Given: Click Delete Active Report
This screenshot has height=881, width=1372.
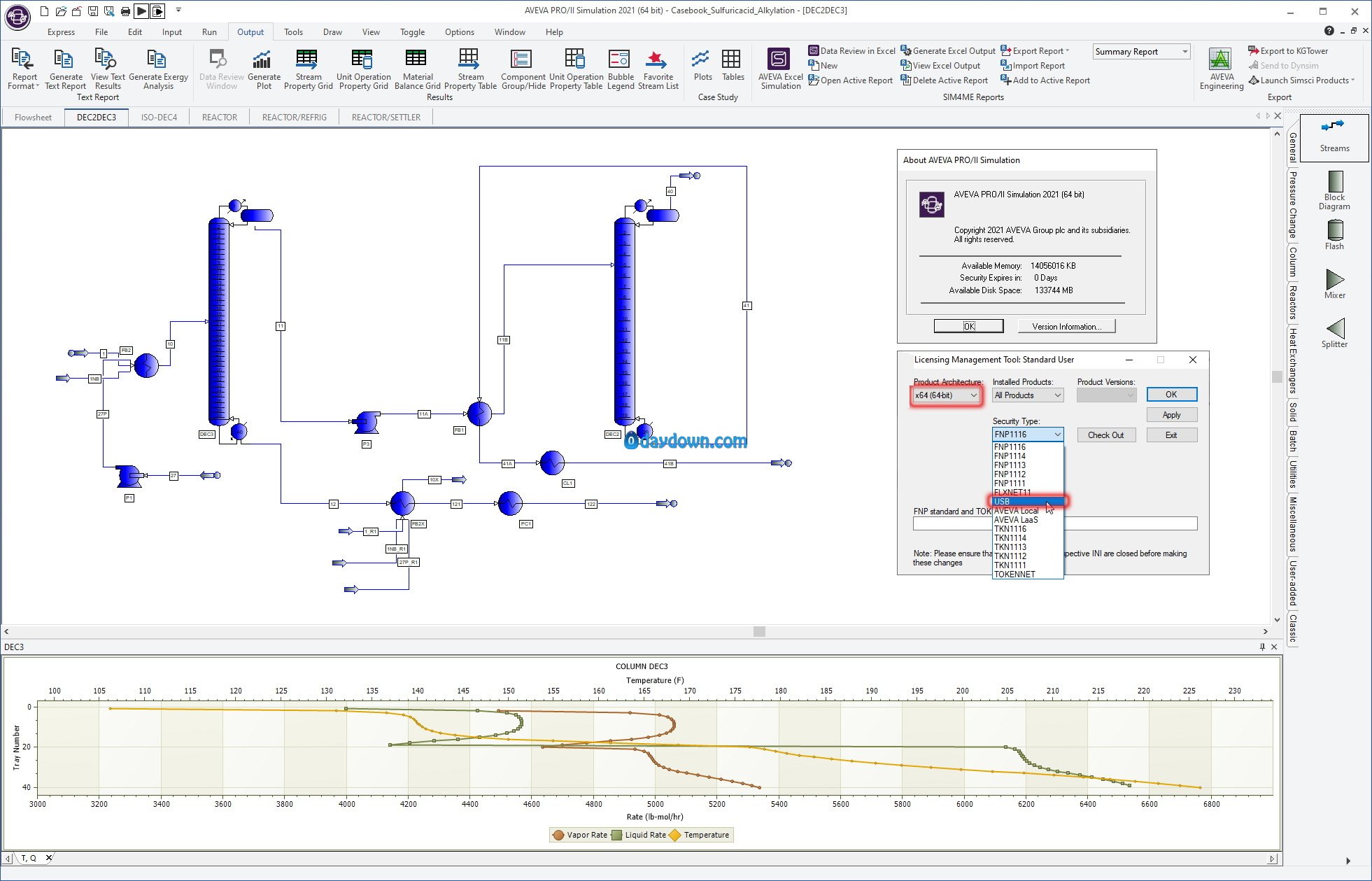Looking at the screenshot, I should 944,80.
